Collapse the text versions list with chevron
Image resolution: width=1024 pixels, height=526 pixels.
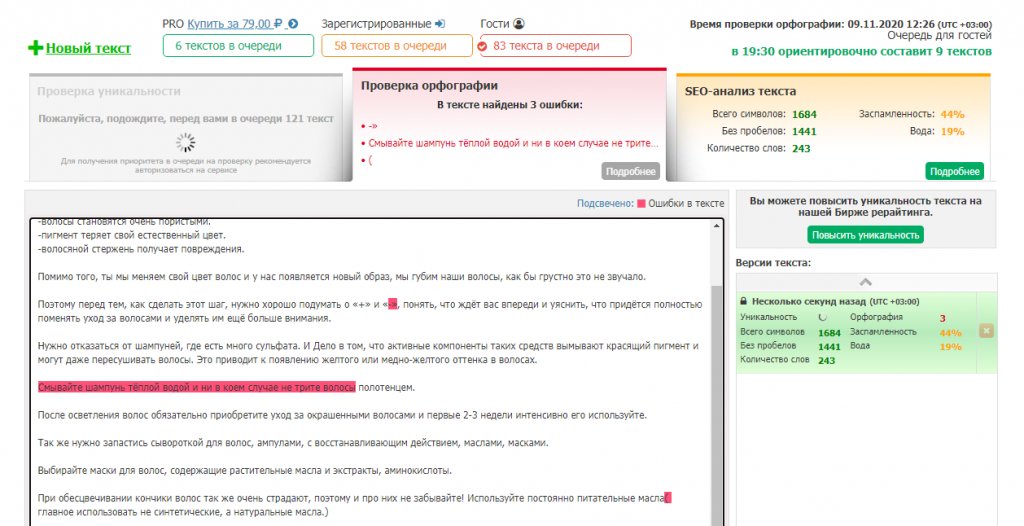pos(865,282)
